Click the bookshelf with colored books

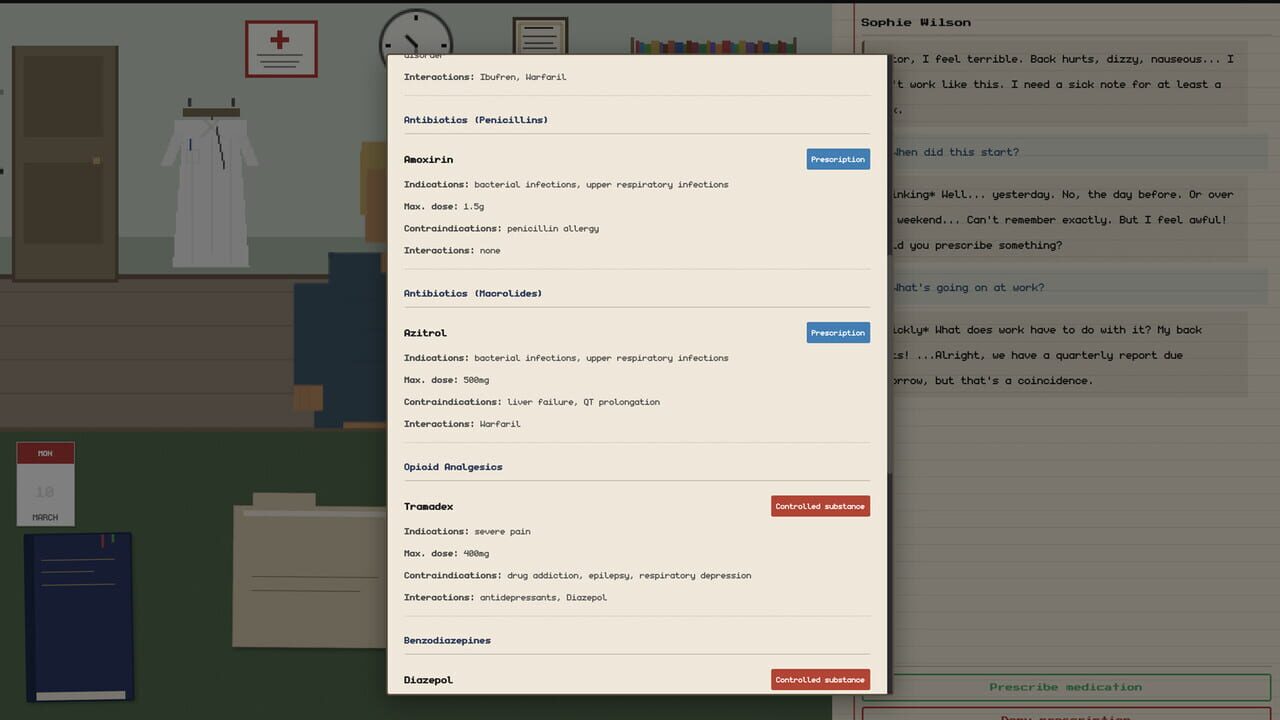click(x=713, y=46)
